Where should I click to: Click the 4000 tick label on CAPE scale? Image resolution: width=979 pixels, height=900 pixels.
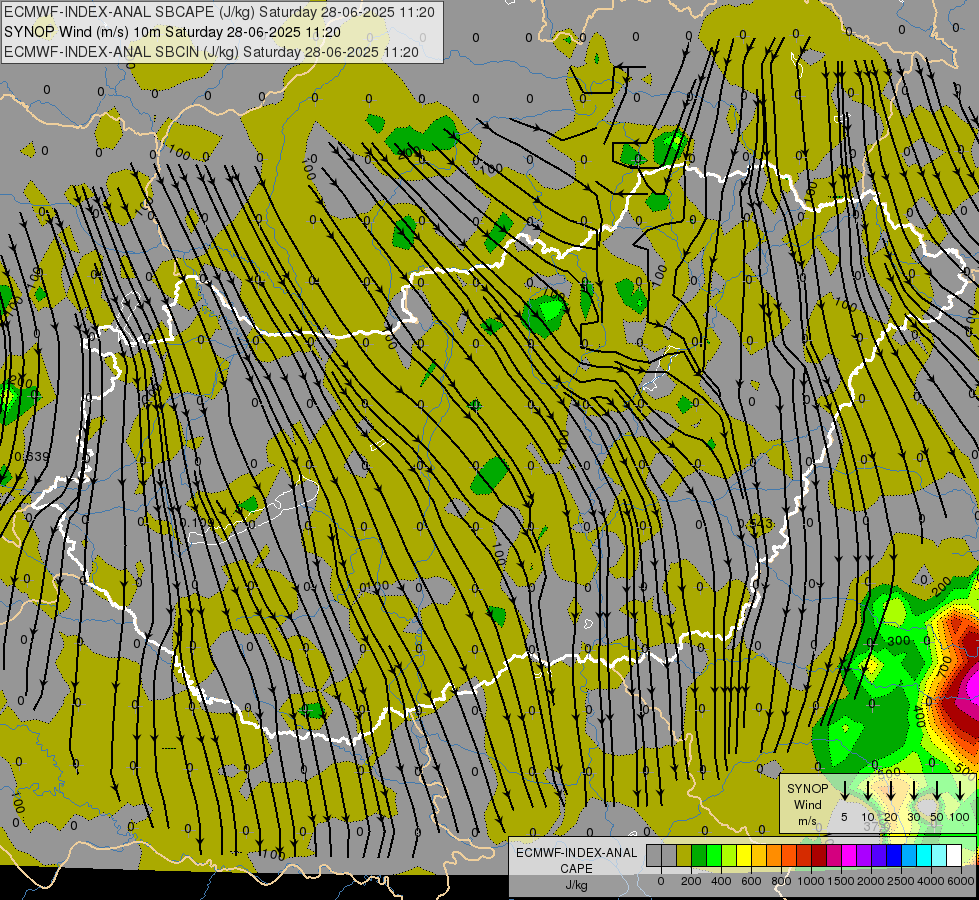click(x=930, y=881)
